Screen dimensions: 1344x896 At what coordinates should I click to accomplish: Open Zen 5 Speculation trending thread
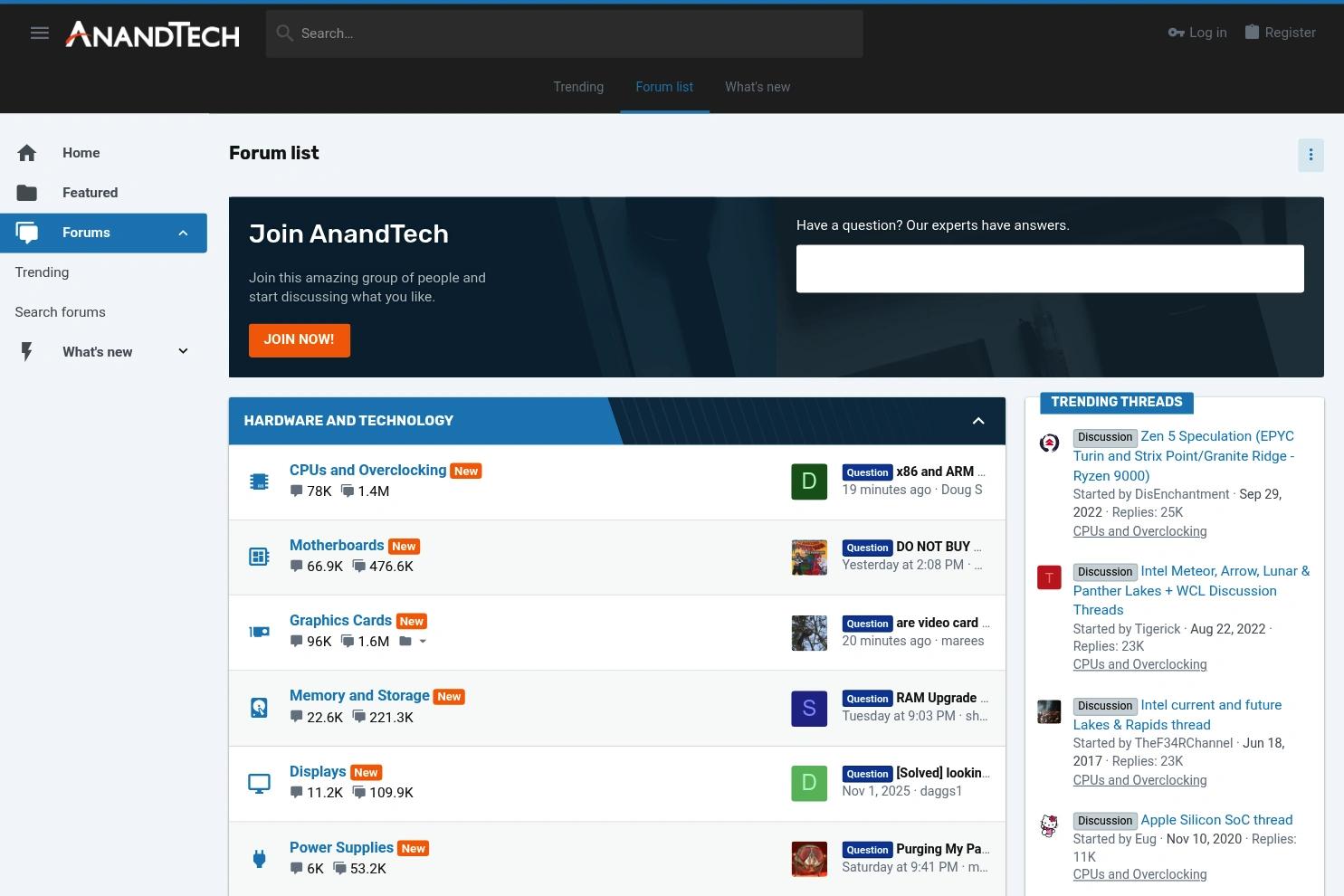point(1184,455)
